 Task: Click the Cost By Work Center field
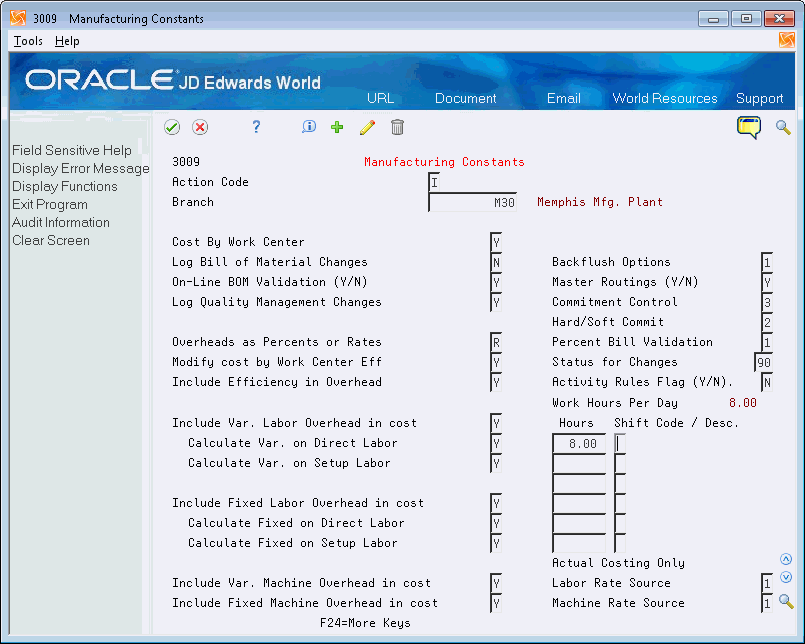point(496,242)
